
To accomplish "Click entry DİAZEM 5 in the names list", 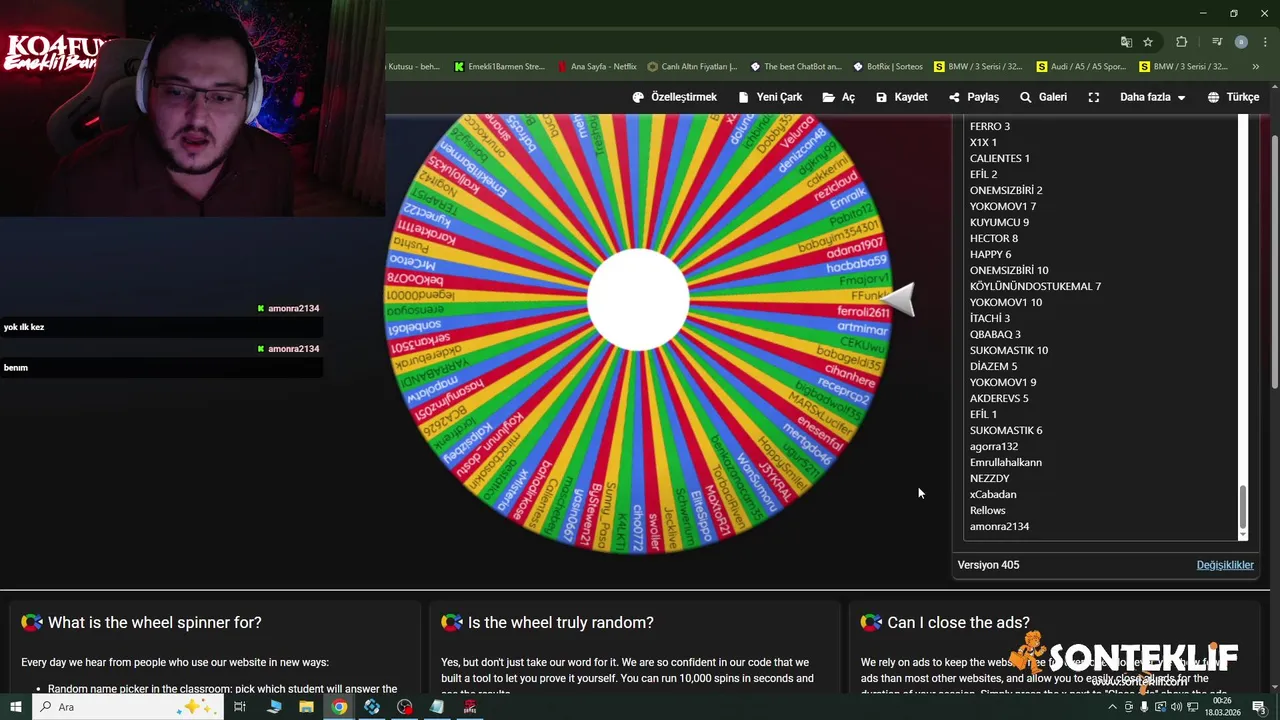I will tap(993, 366).
